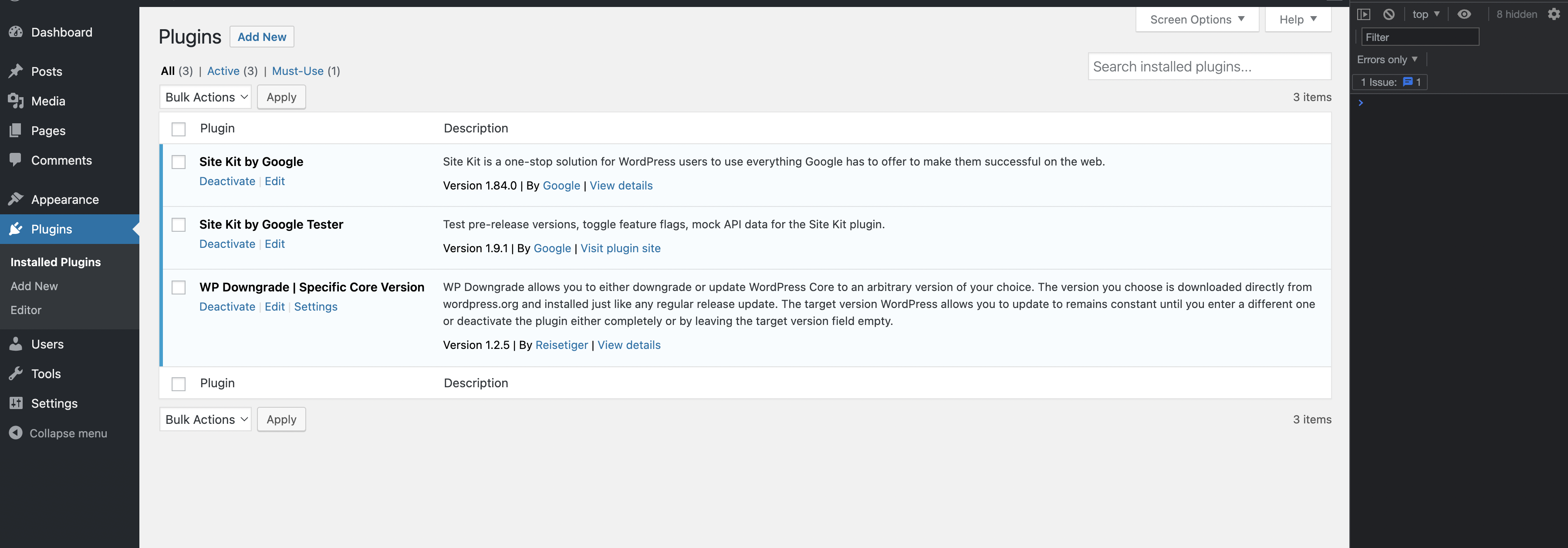Open the Appearance menu icon
The width and height of the screenshot is (1568, 548).
click(16, 199)
